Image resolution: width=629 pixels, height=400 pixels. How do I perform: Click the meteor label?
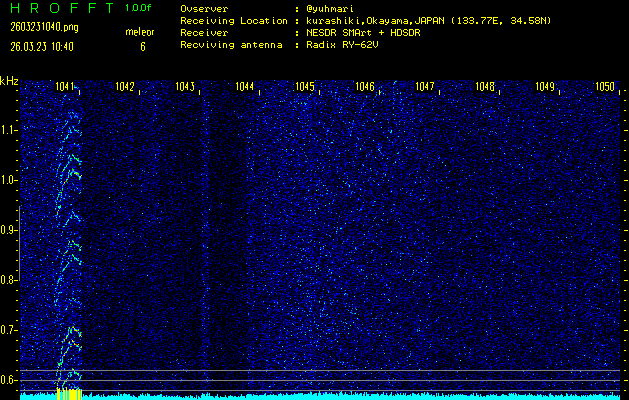pos(140,32)
